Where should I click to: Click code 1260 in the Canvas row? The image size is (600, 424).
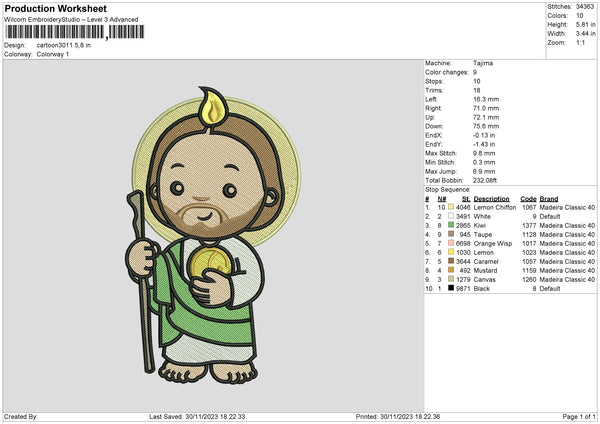click(529, 279)
